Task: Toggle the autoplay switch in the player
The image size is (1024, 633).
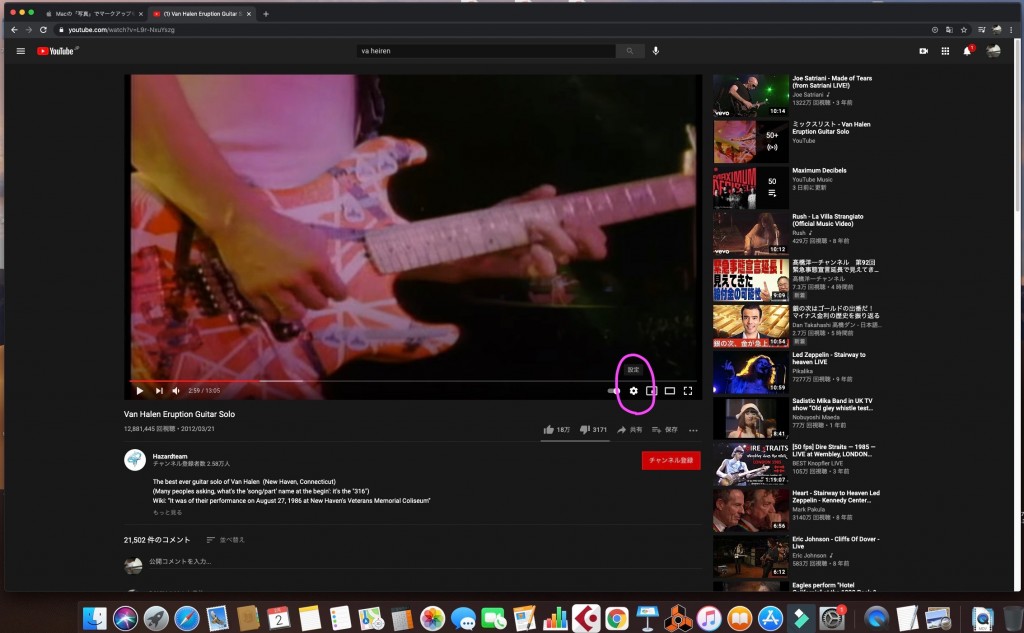Action: [613, 391]
